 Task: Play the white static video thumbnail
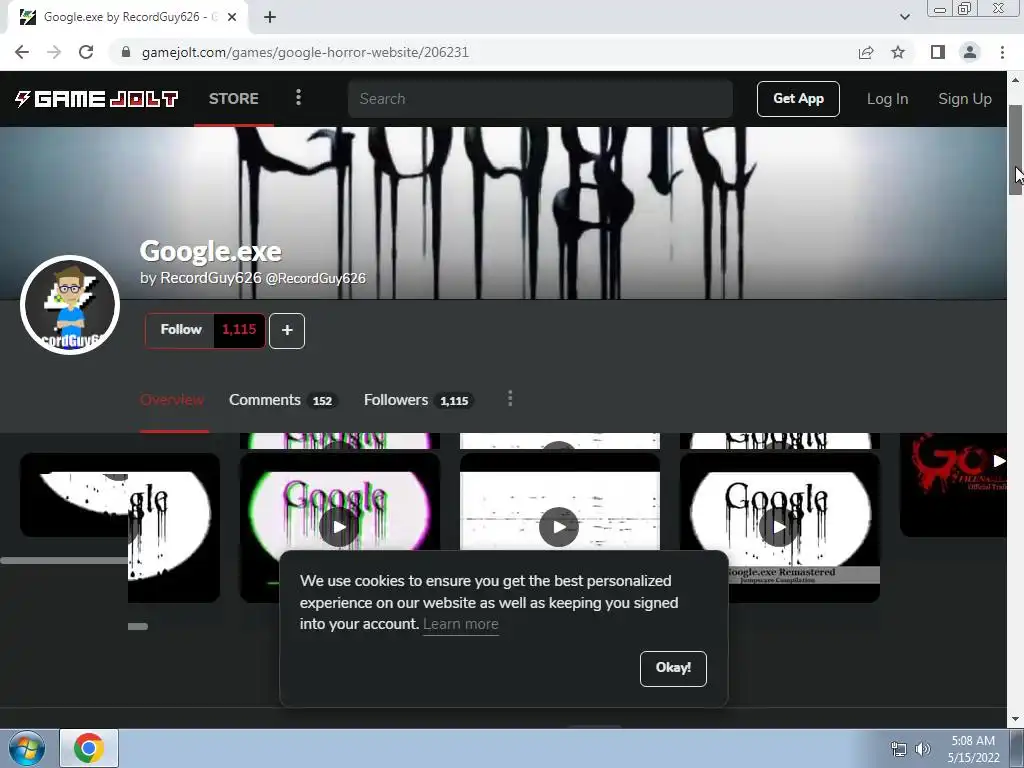pos(559,526)
